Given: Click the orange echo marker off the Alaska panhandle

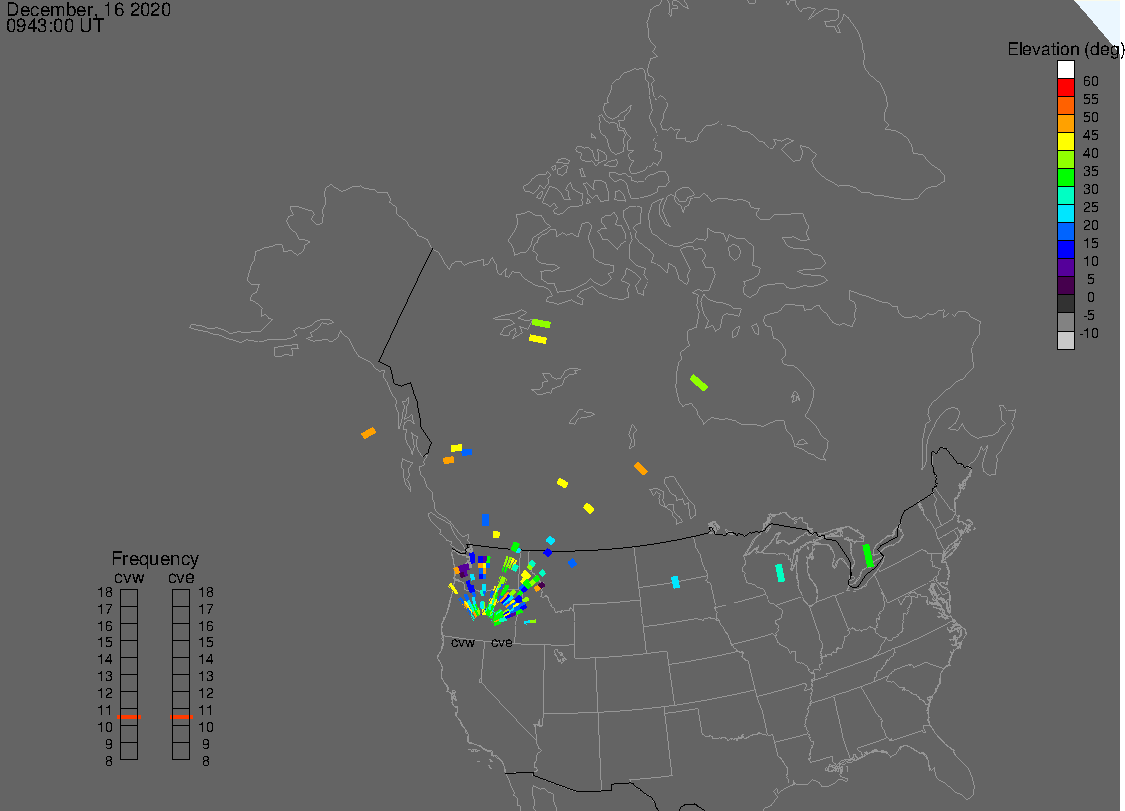Looking at the screenshot, I should point(368,433).
